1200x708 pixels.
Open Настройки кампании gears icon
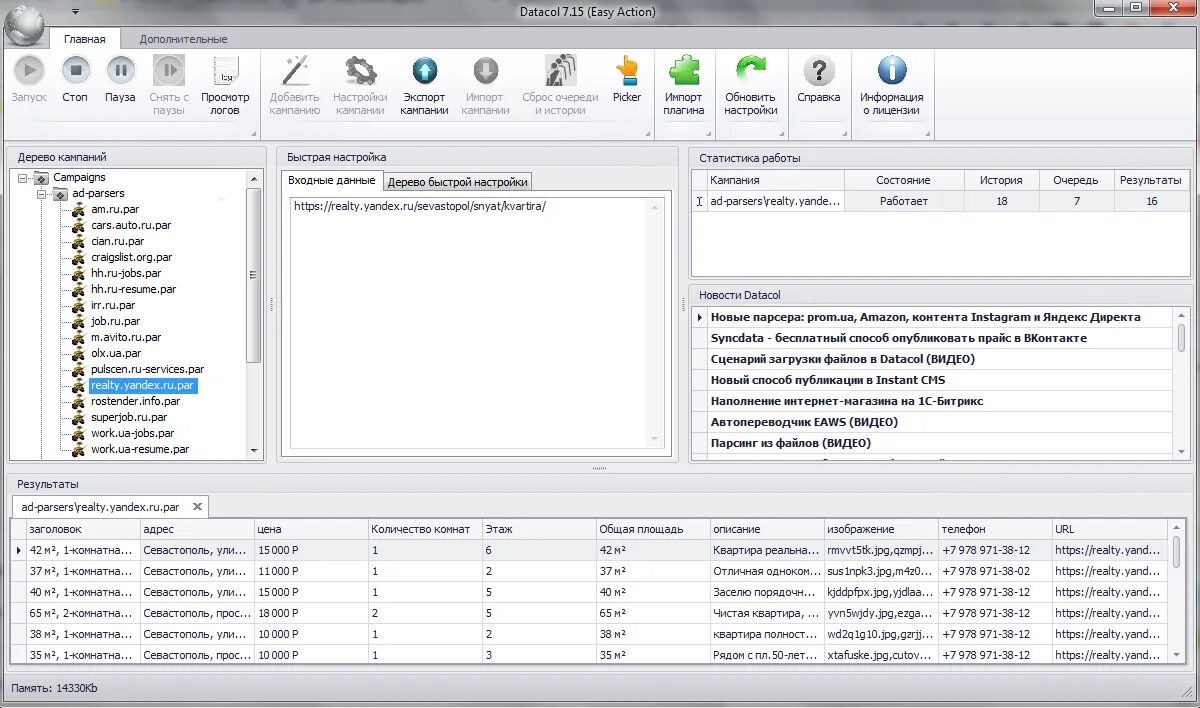[x=360, y=70]
